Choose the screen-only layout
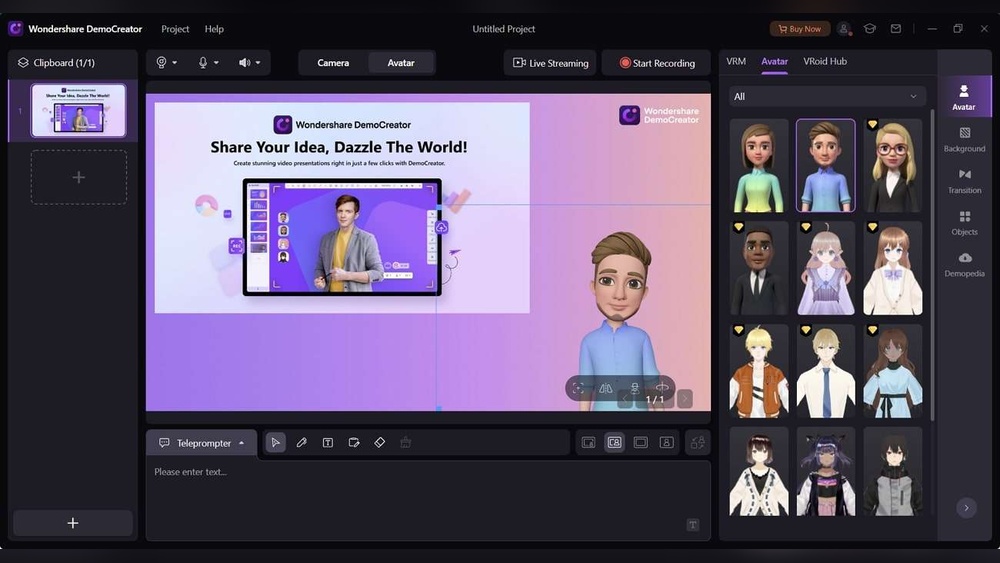This screenshot has height=563, width=1000. pos(641,442)
